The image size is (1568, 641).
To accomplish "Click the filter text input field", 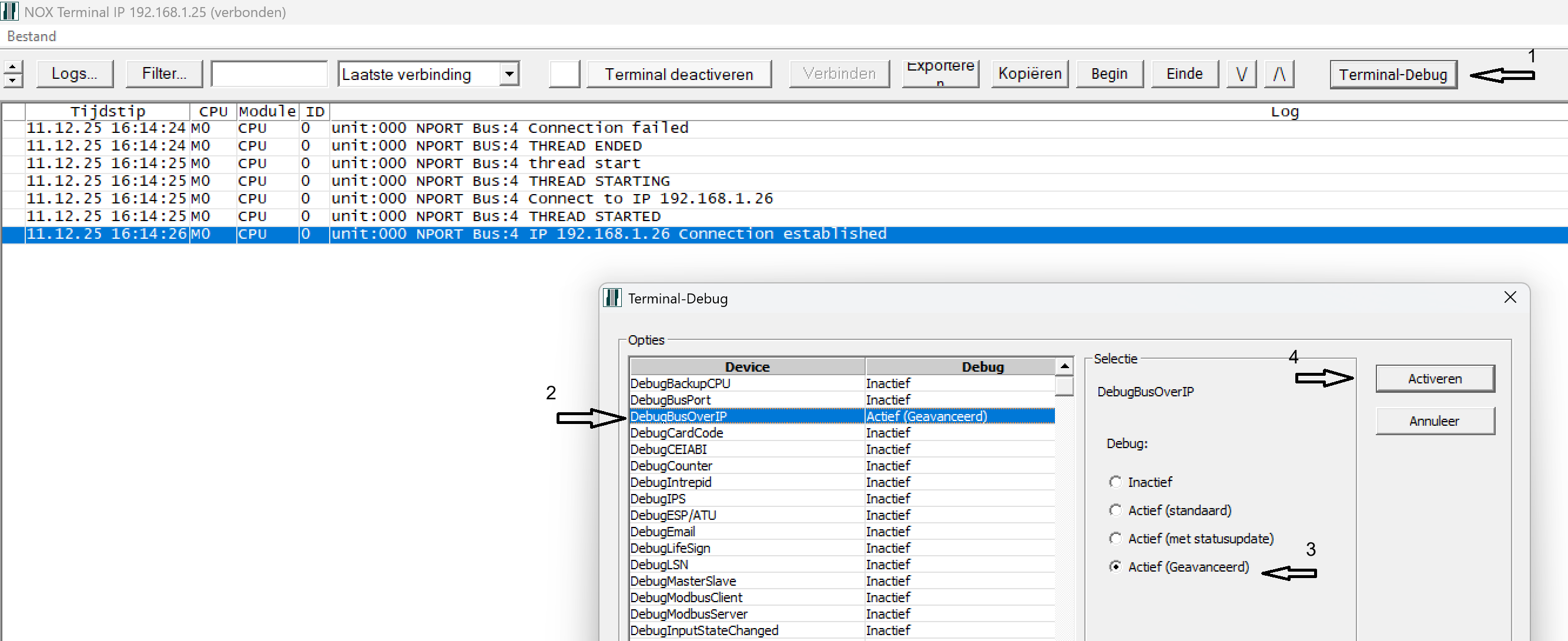I will 269,74.
